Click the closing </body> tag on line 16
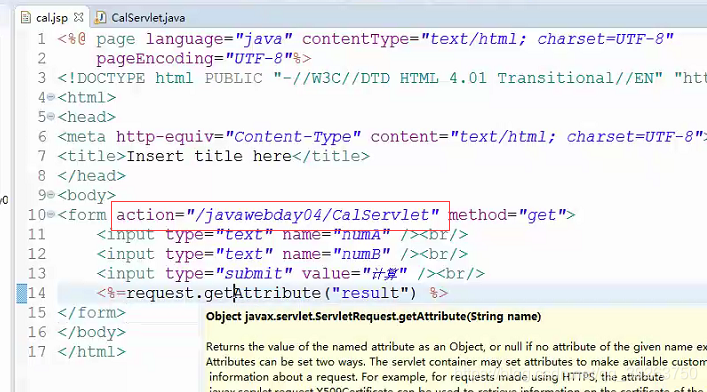The width and height of the screenshot is (707, 392). [92, 332]
